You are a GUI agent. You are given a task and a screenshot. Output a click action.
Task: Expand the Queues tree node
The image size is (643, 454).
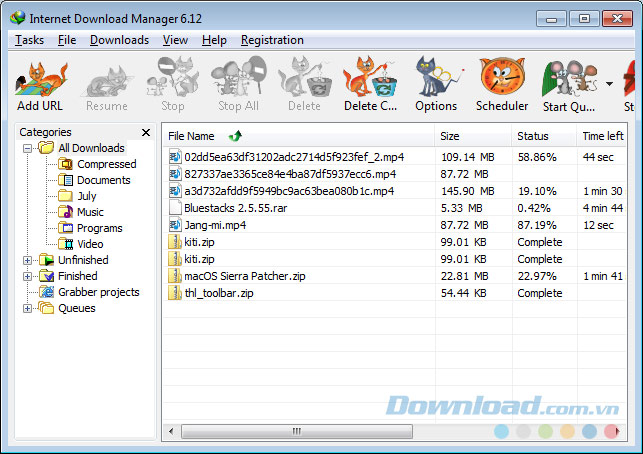coord(27,308)
